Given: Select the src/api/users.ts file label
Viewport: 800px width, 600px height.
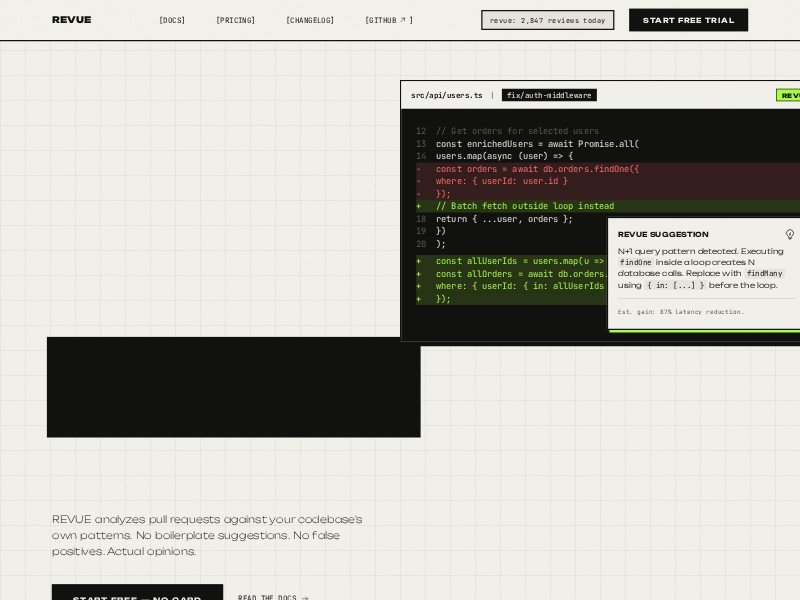Looking at the screenshot, I should point(446,95).
